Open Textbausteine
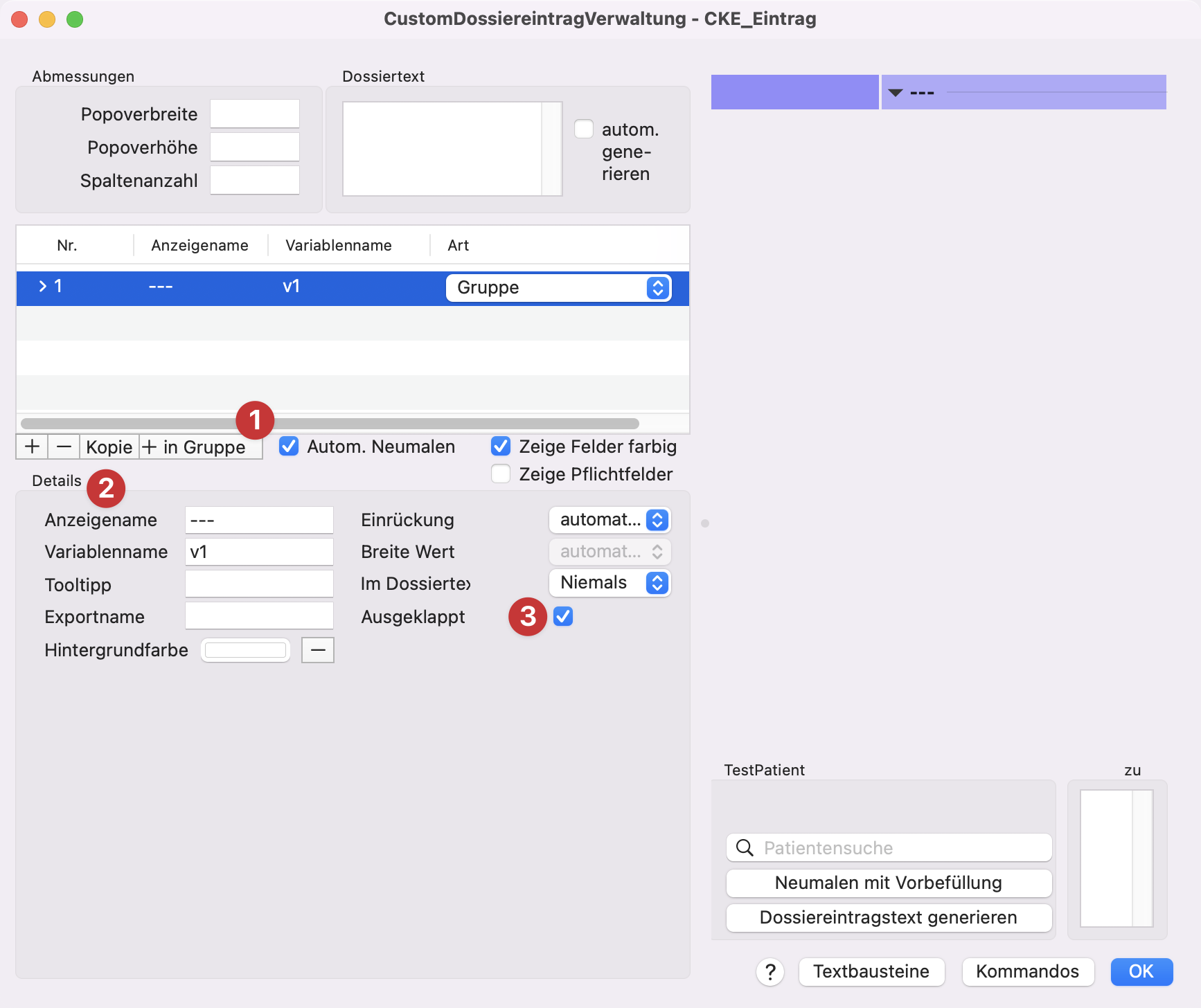This screenshot has width=1201, height=1008. click(871, 971)
